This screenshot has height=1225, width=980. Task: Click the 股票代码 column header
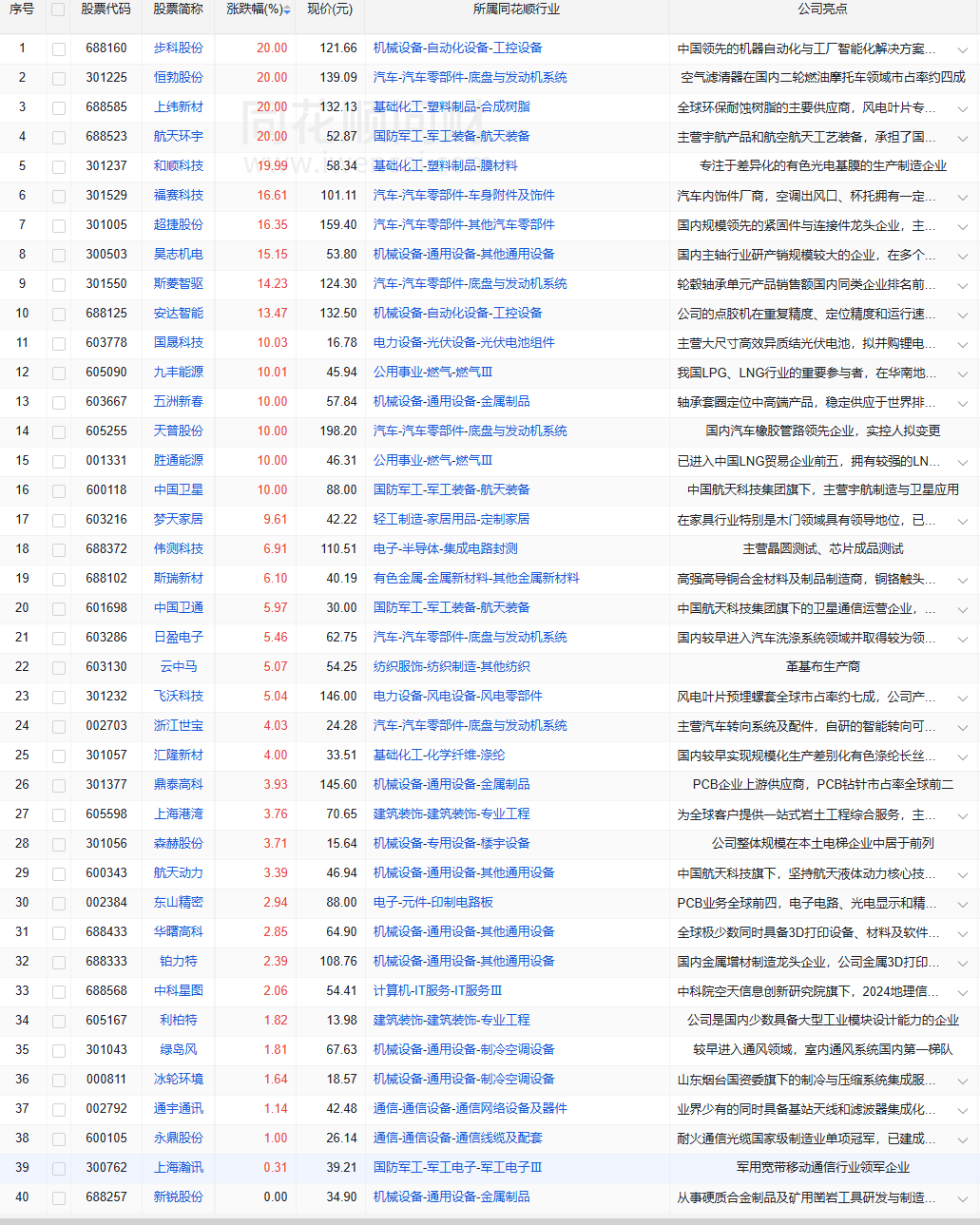click(x=106, y=10)
